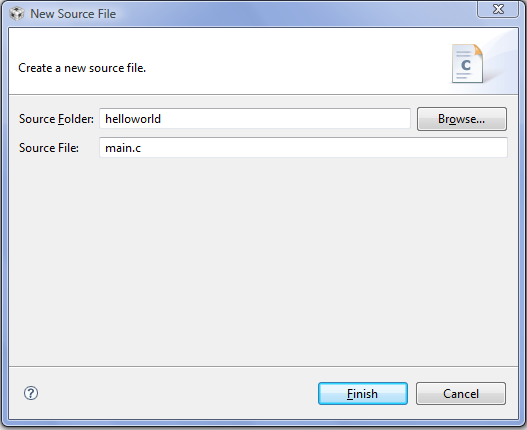The image size is (527, 430).
Task: Open help via the question mark icon
Action: pos(31,393)
